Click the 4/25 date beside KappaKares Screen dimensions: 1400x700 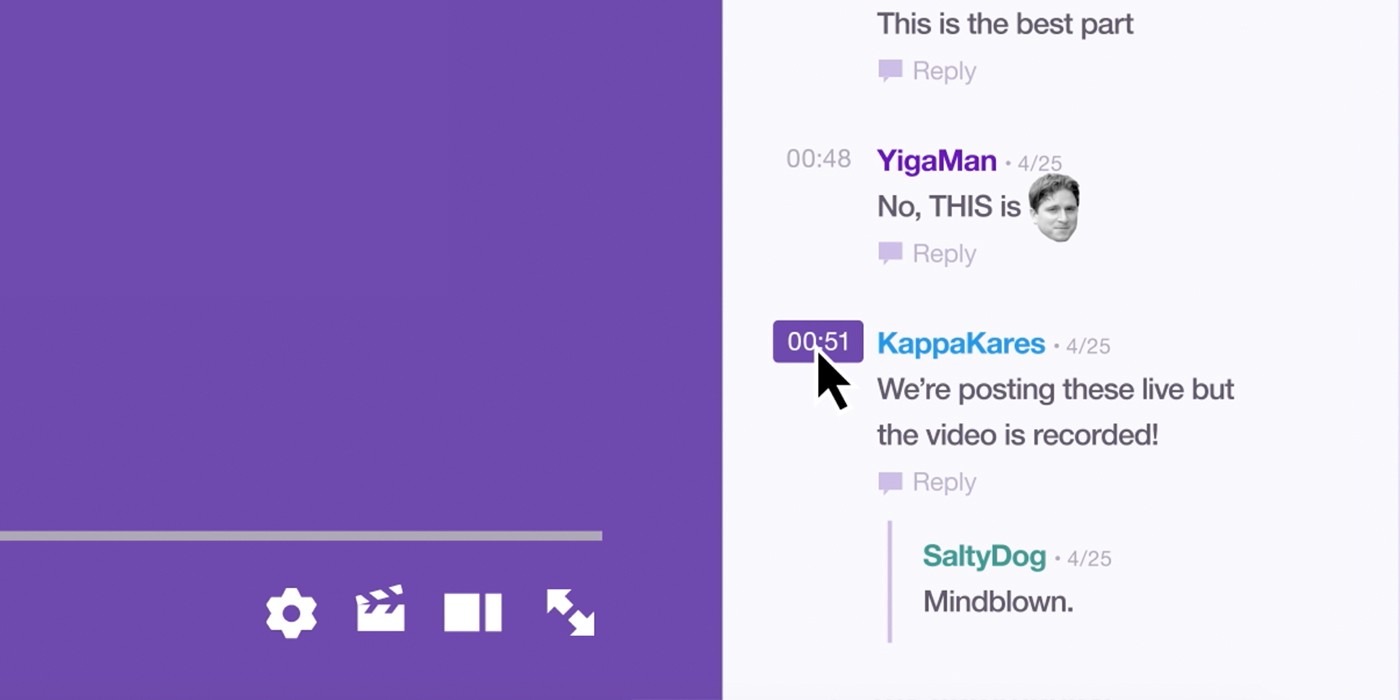click(x=1088, y=346)
